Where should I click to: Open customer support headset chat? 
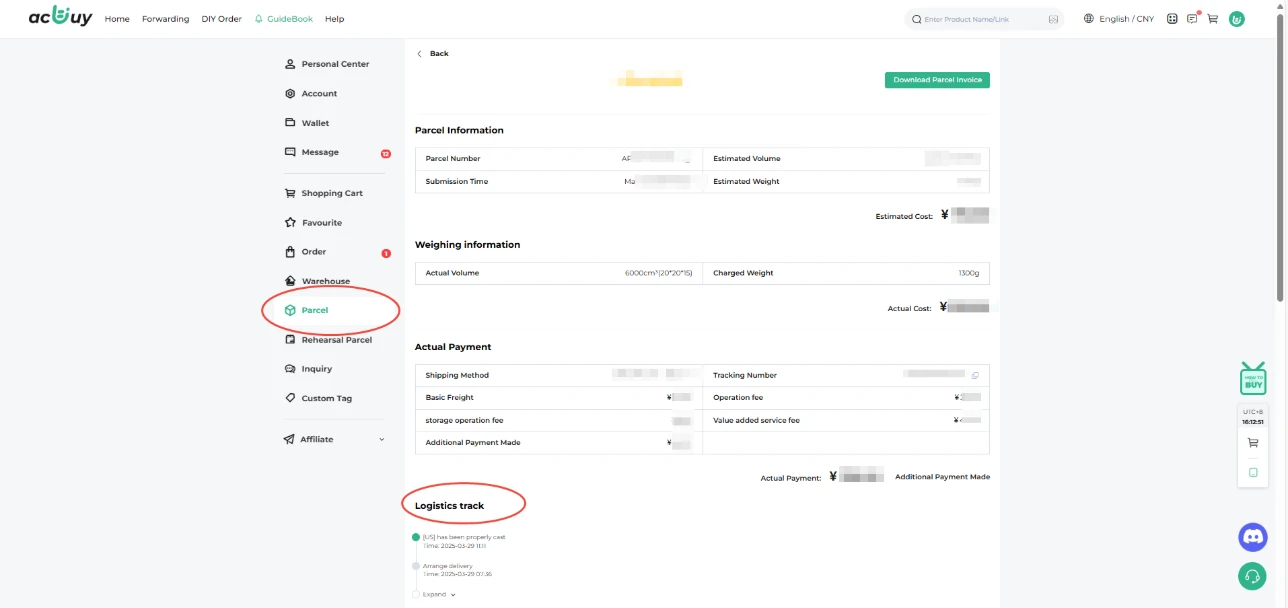click(x=1252, y=576)
